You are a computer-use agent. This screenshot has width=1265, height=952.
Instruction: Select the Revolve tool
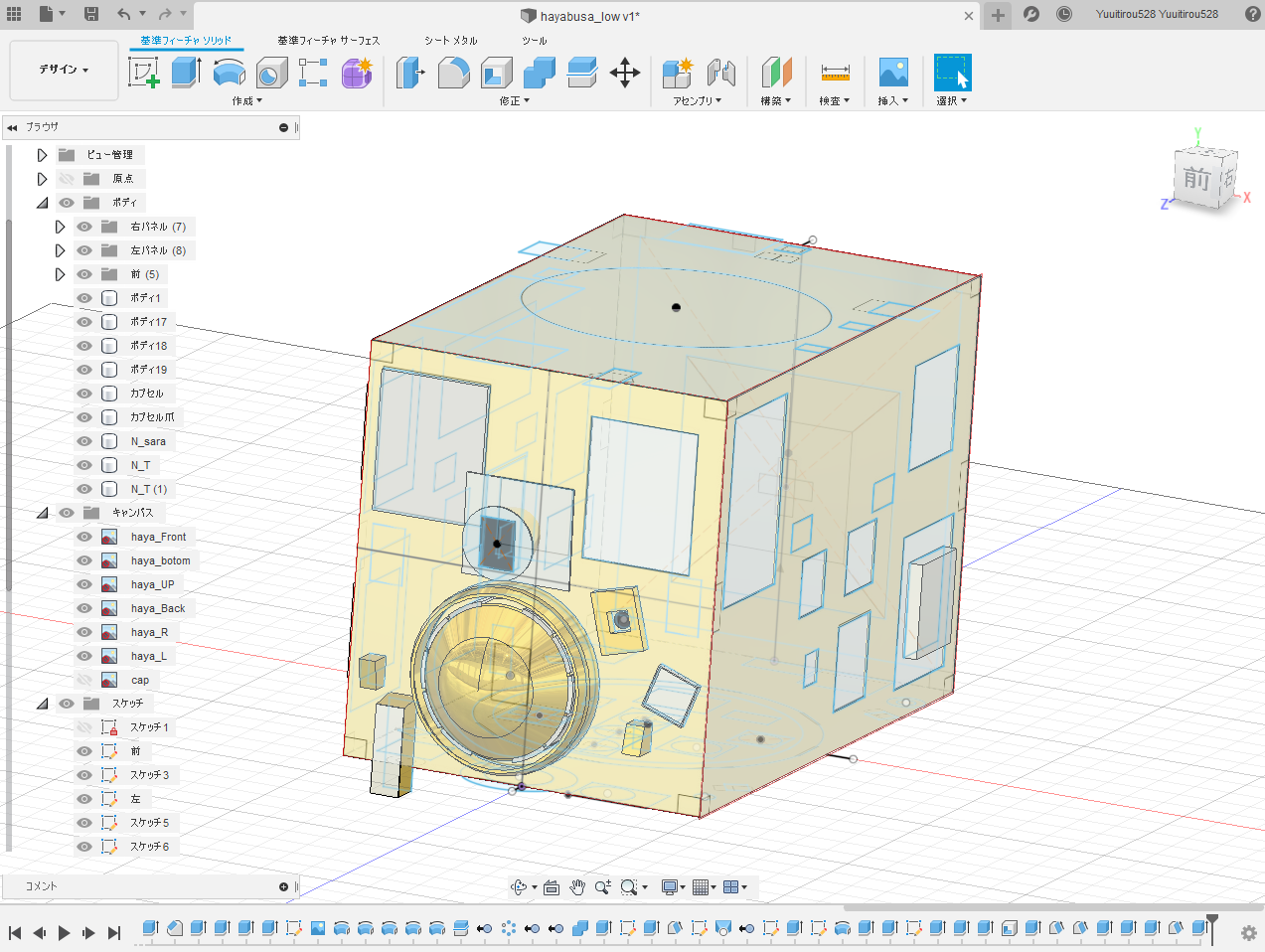tap(229, 73)
